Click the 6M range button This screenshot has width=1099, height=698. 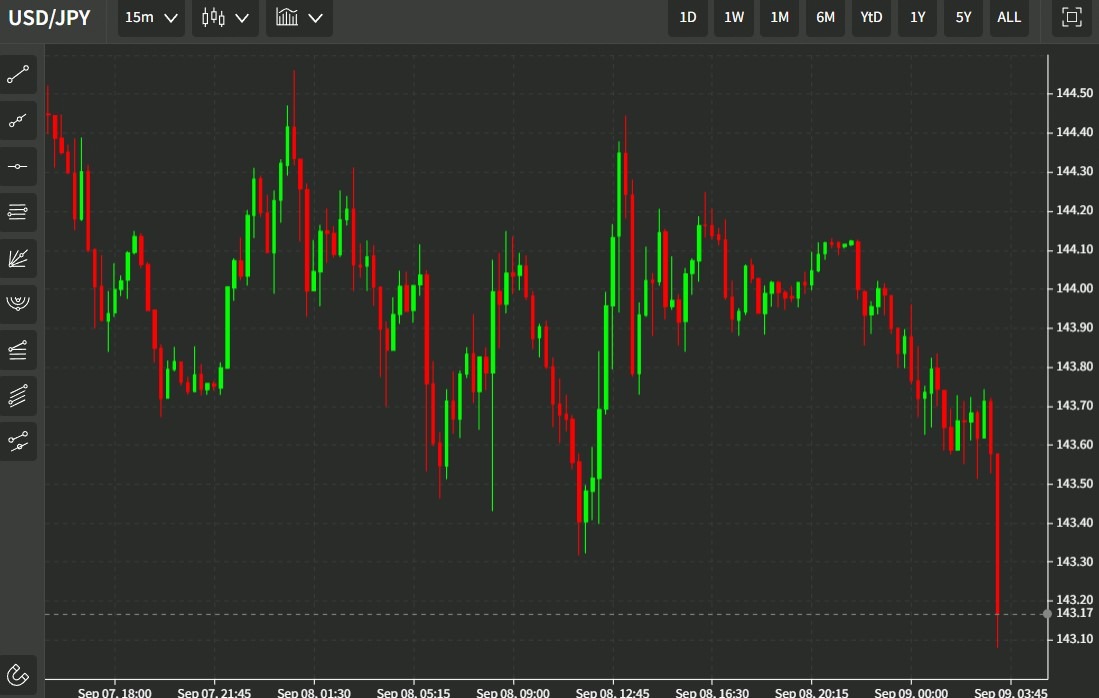point(825,17)
